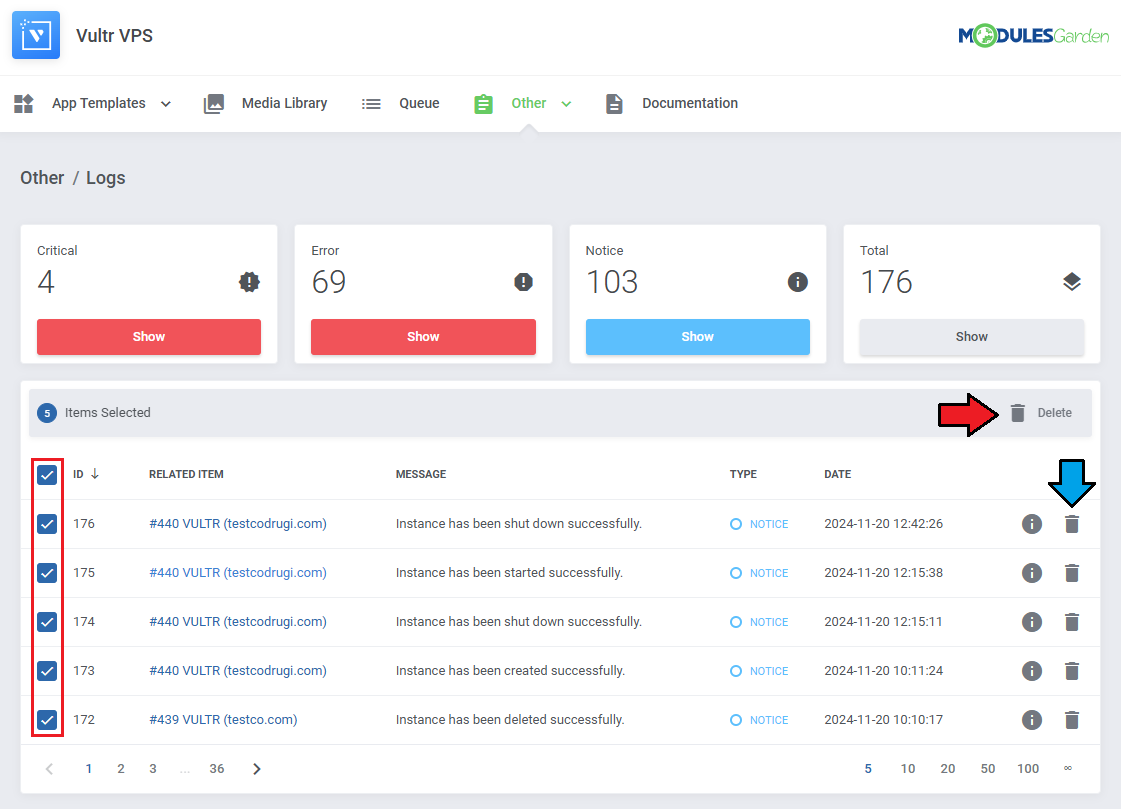Show Total logs
The image size is (1121, 809).
point(972,337)
